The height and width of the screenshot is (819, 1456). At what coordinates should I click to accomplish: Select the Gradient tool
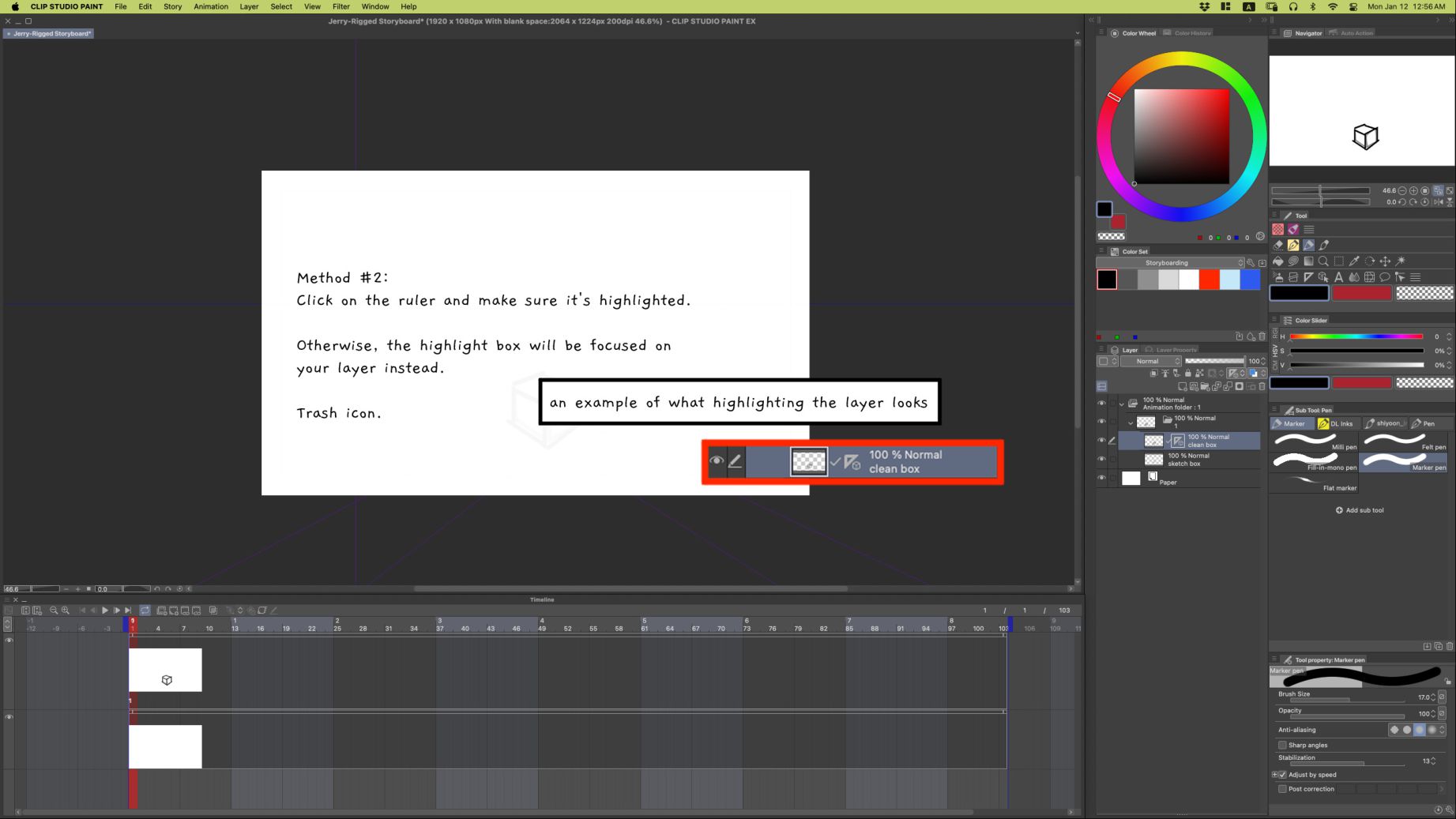(1308, 261)
